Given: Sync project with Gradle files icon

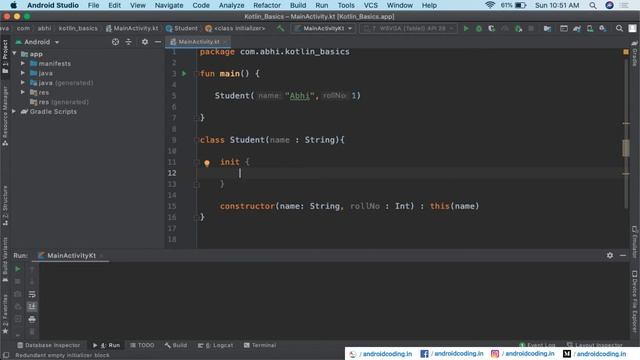Looking at the screenshot, I should [577, 28].
